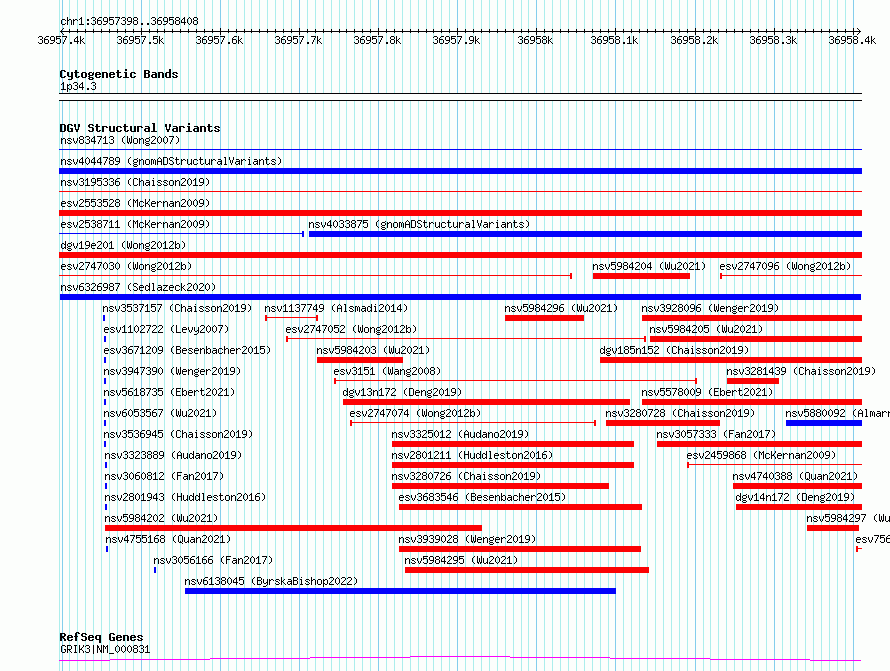Viewport: 890px width, 671px height.
Task: Select variant esv2553528 (McKernan2009)
Action: click(x=135, y=203)
